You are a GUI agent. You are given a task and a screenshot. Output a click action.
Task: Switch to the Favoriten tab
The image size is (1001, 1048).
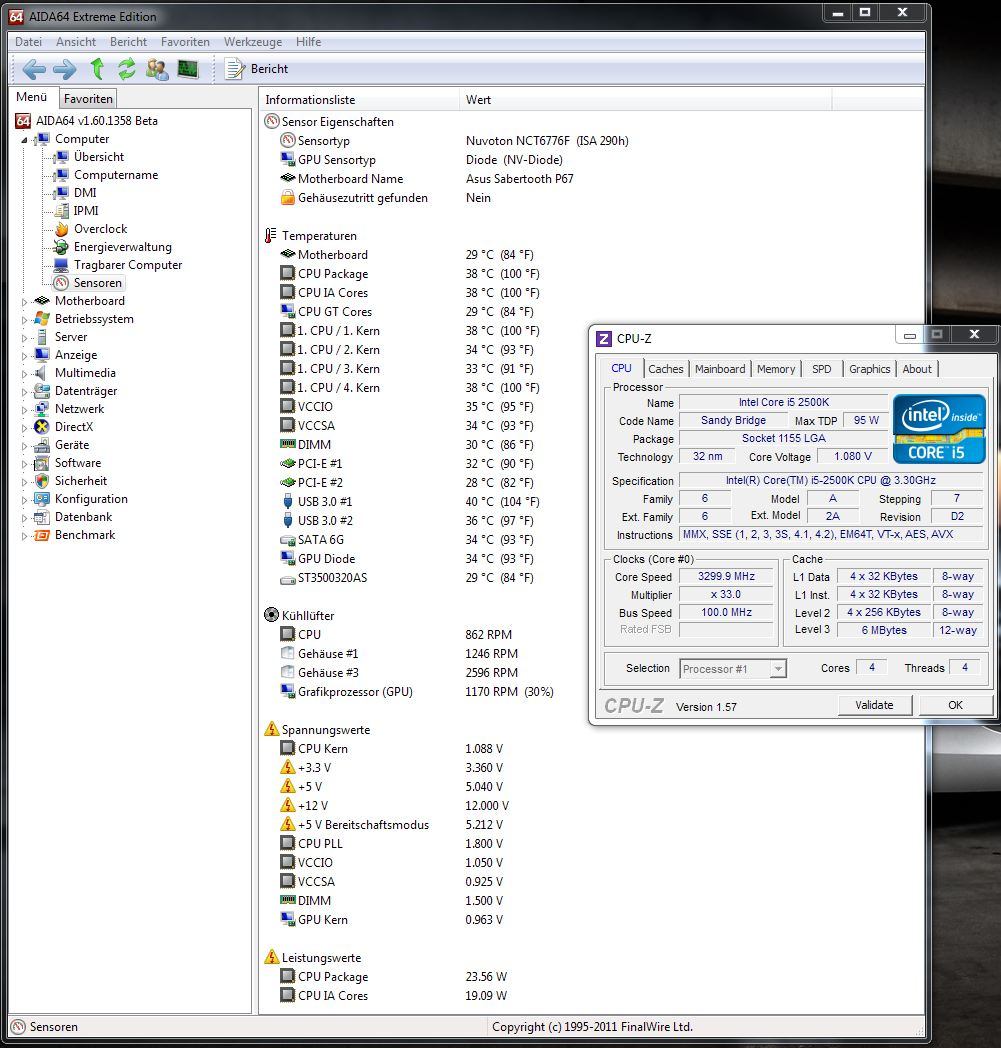tap(89, 99)
